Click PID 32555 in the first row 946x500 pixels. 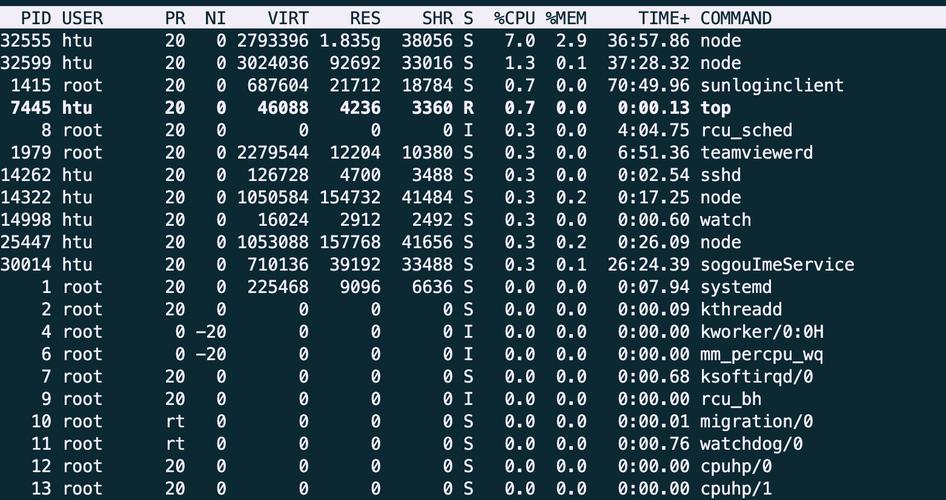pyautogui.click(x=26, y=41)
